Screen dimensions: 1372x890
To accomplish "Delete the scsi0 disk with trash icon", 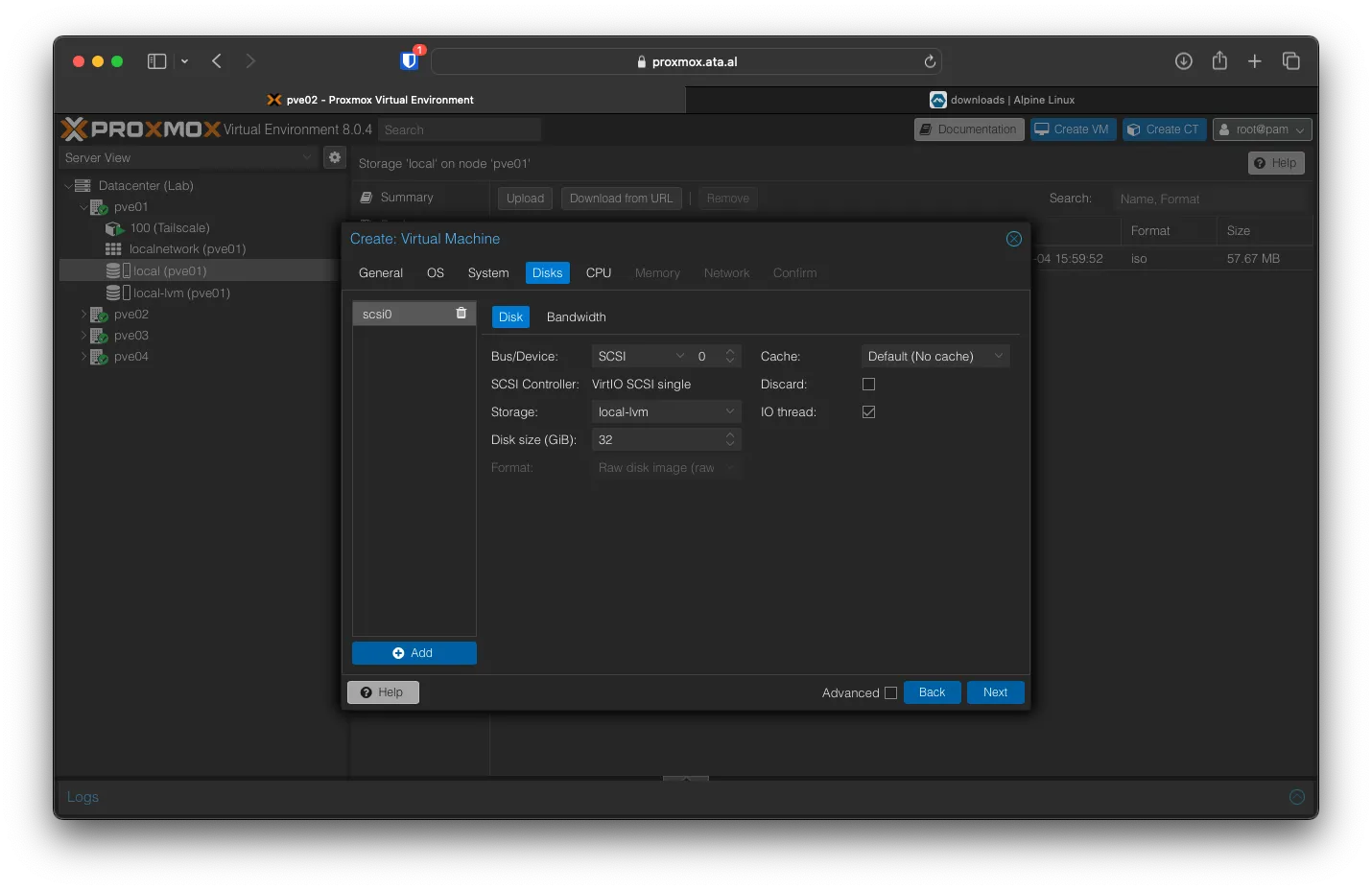I will [x=461, y=313].
